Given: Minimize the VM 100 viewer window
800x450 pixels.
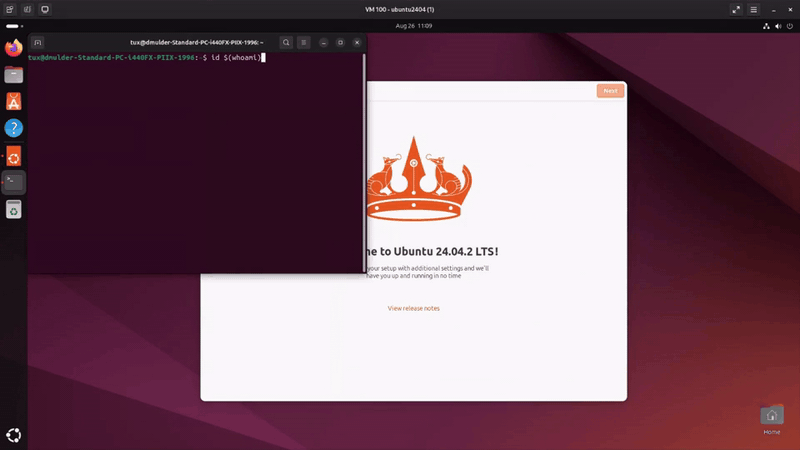Looking at the screenshot, I should [773, 10].
